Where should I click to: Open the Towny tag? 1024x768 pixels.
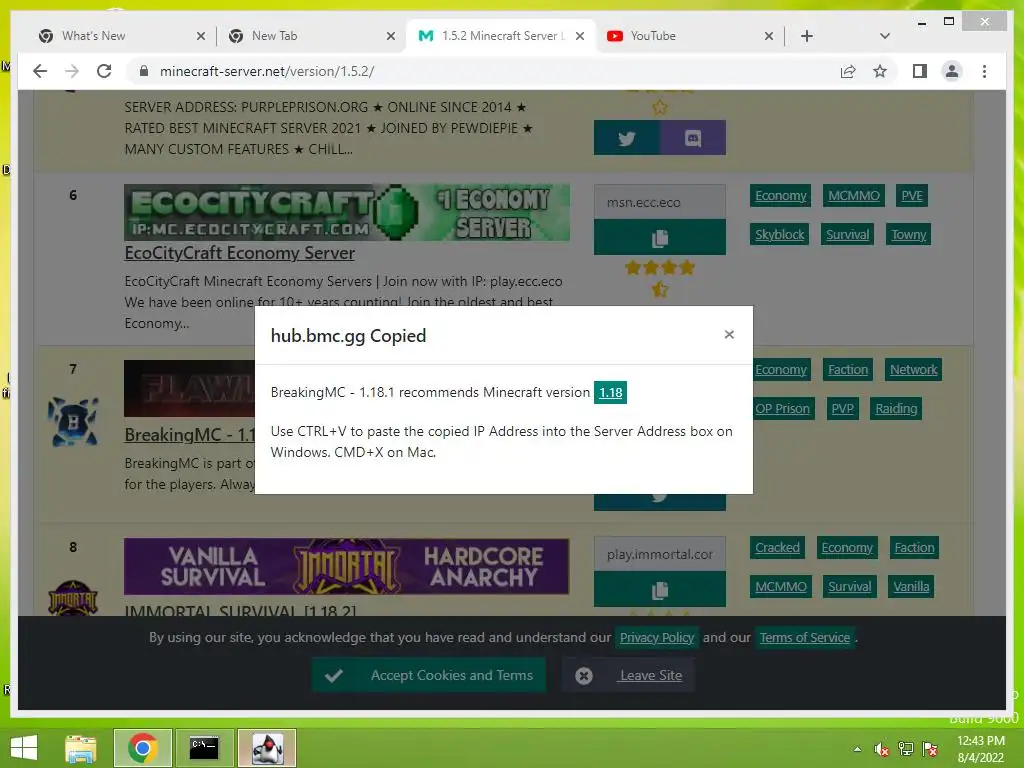click(x=908, y=234)
